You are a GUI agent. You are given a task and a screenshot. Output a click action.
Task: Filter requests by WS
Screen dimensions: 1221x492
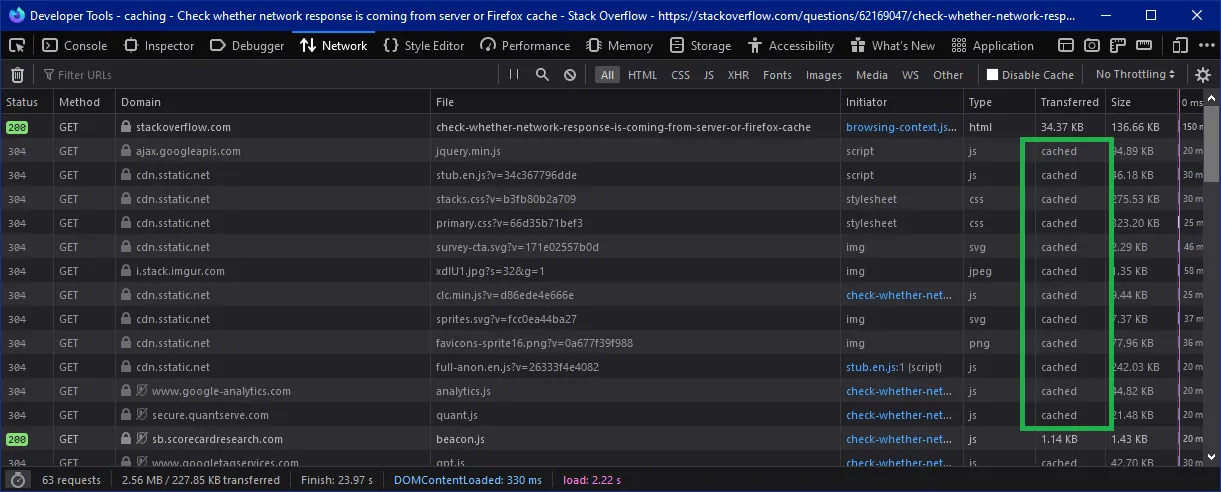click(910, 75)
